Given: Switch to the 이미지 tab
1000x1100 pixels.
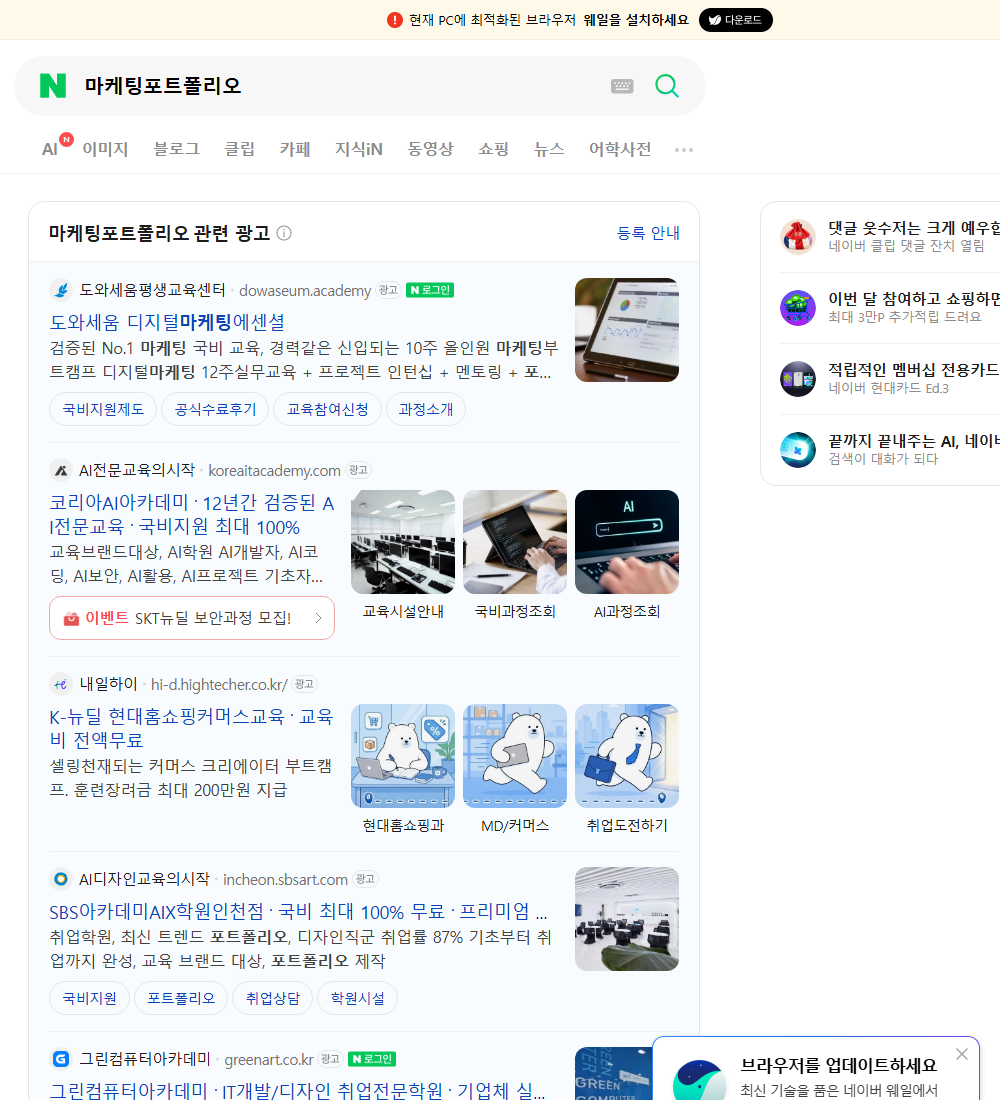Looking at the screenshot, I should coord(105,149).
